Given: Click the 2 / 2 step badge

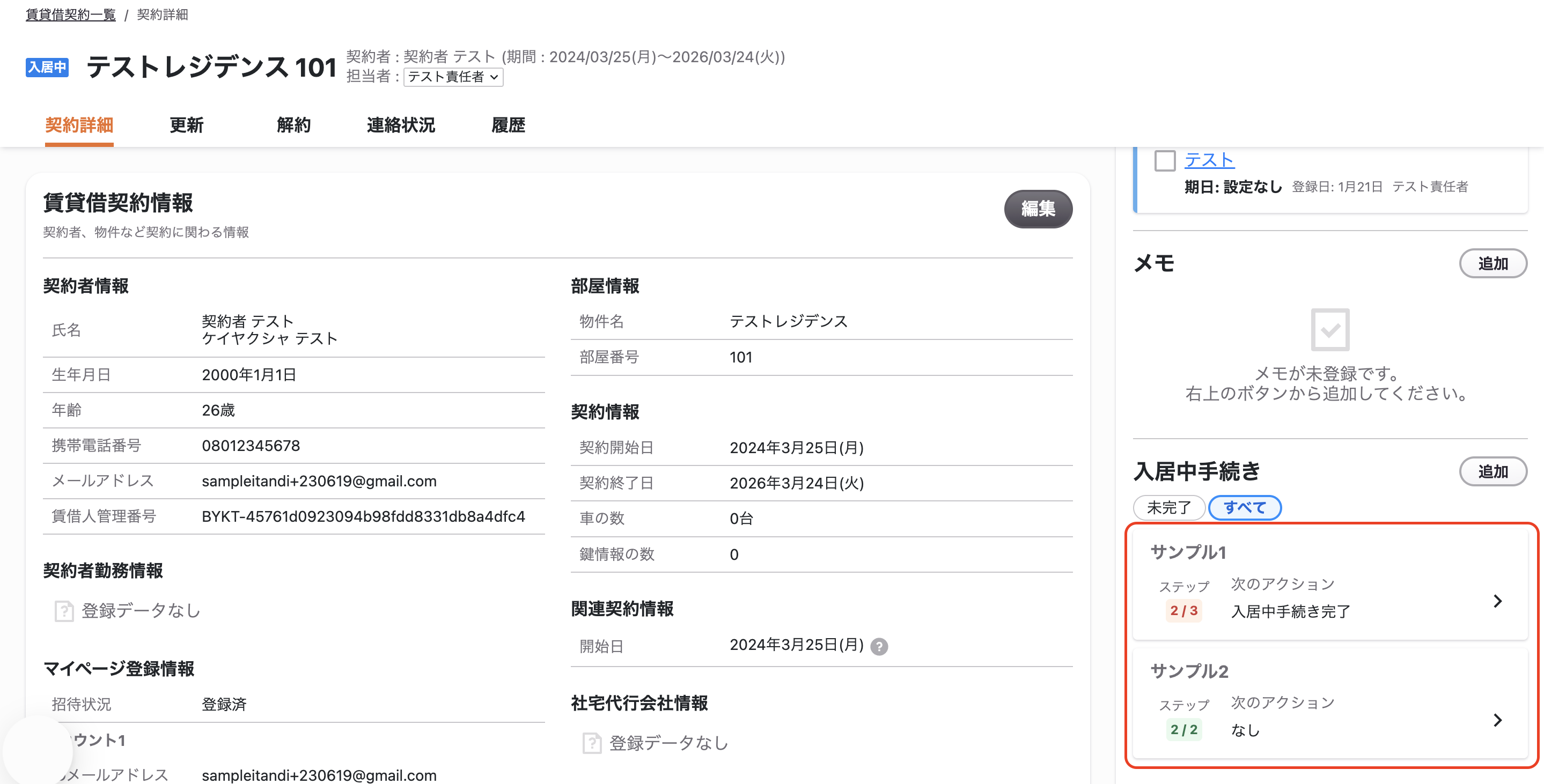Looking at the screenshot, I should tap(1184, 729).
